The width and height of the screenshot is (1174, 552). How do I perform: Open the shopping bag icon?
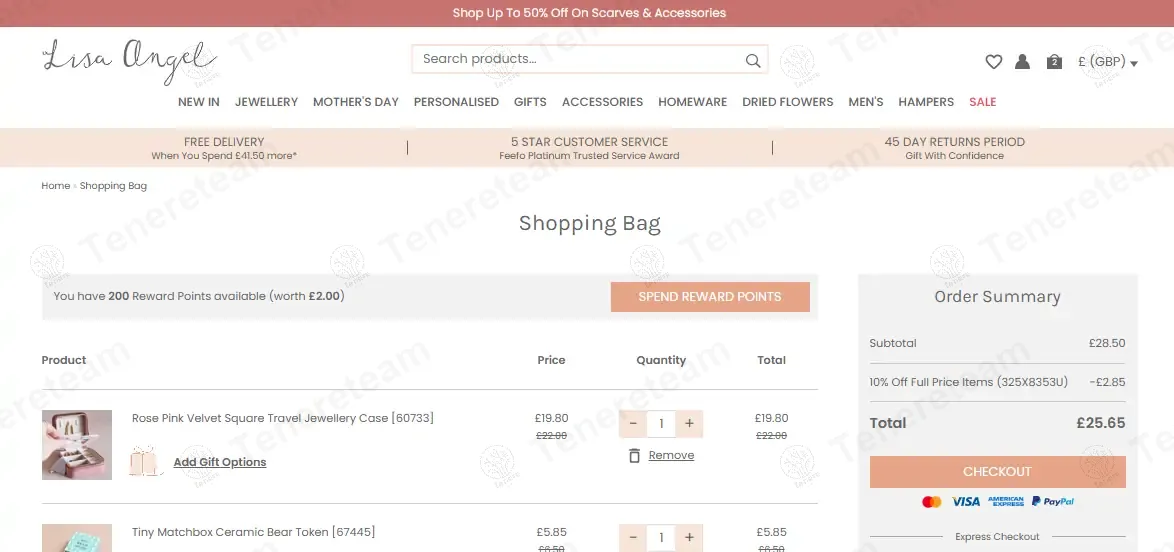(x=1054, y=61)
